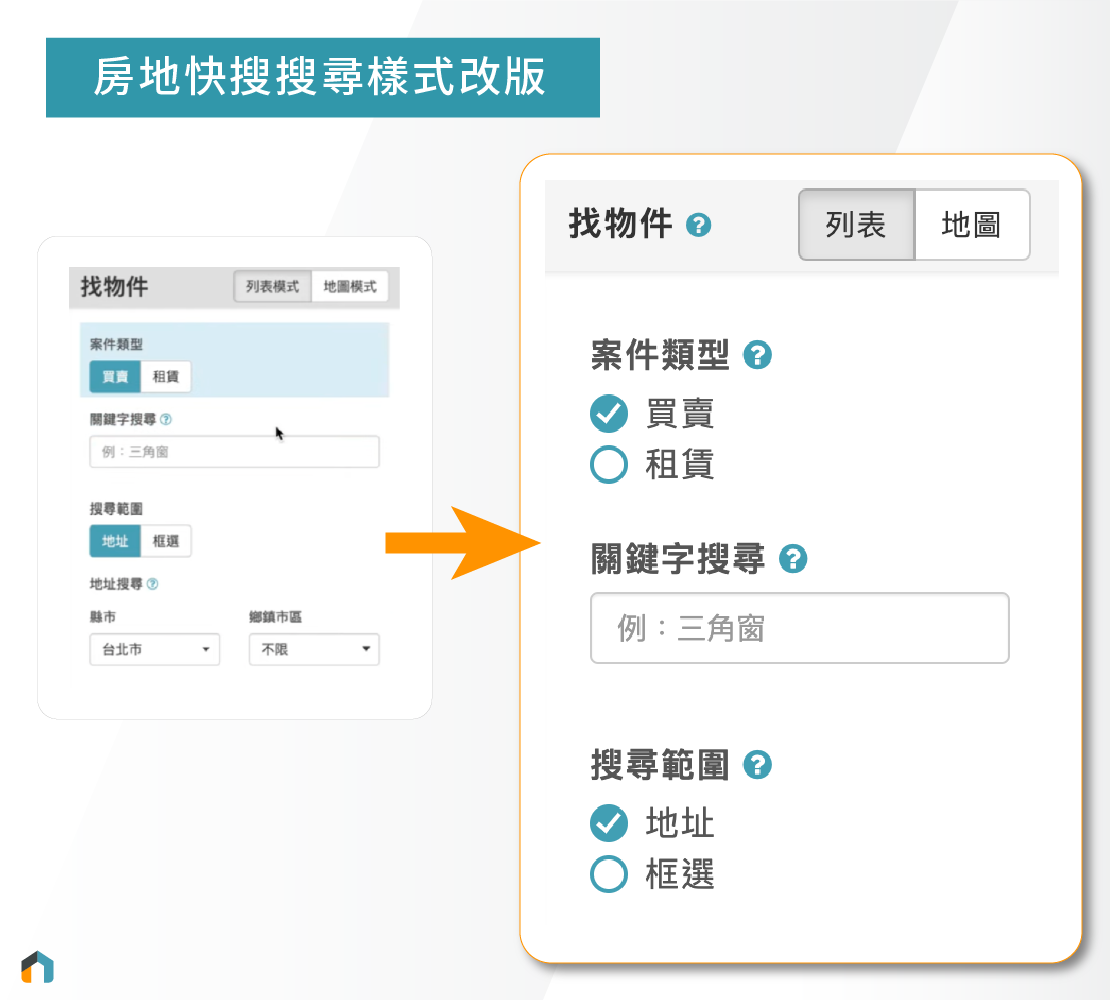Click the 案件類型 label in old panel
Viewport: 1110px width, 1000px height.
pyautogui.click(x=116, y=344)
